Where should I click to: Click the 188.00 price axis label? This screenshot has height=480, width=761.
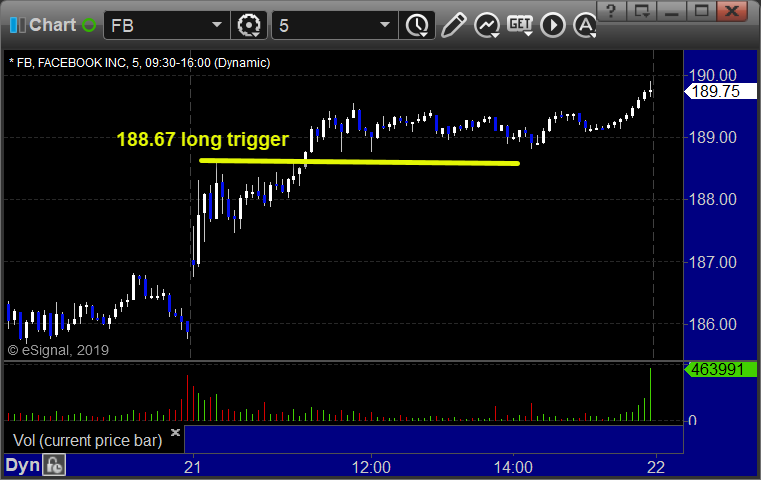point(713,199)
